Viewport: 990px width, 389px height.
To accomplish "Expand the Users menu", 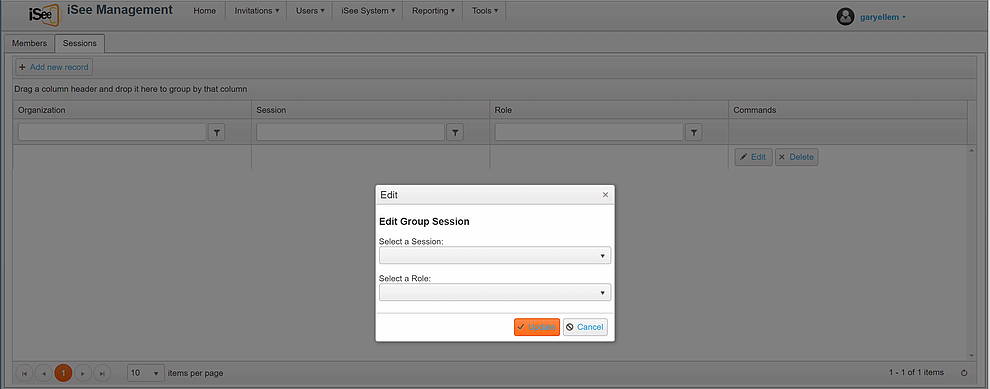I will 309,11.
